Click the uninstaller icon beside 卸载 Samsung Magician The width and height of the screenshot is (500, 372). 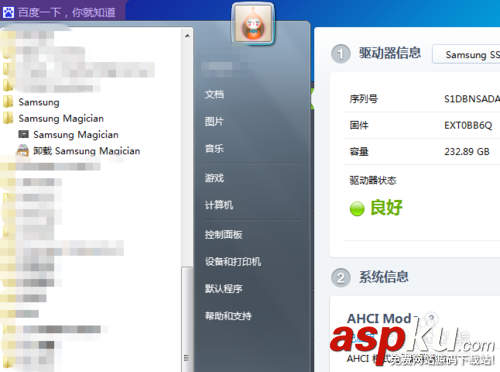click(x=23, y=150)
